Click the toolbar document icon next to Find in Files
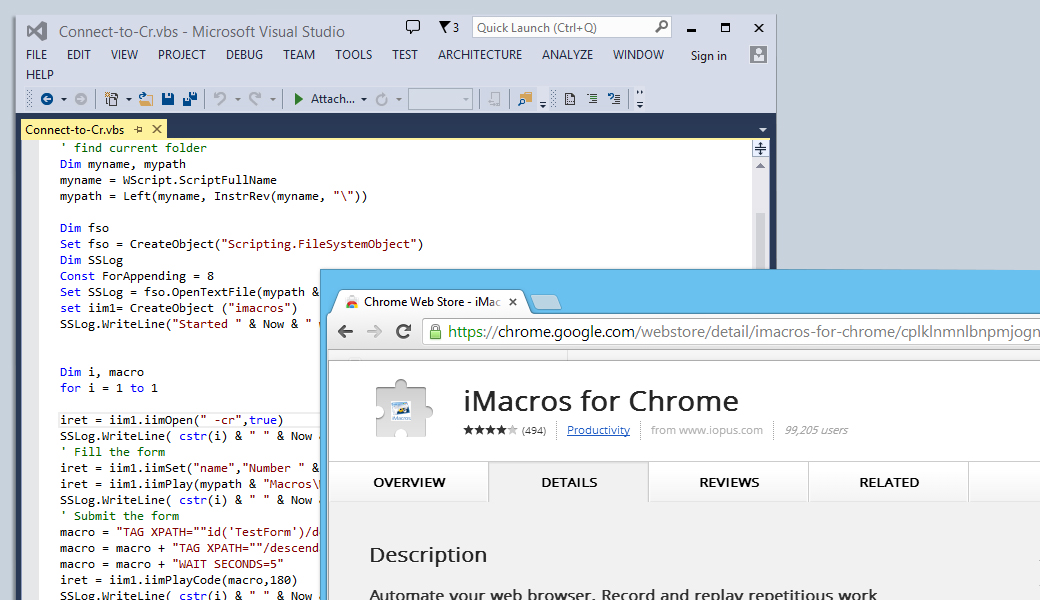1040x600 pixels. pos(570,99)
